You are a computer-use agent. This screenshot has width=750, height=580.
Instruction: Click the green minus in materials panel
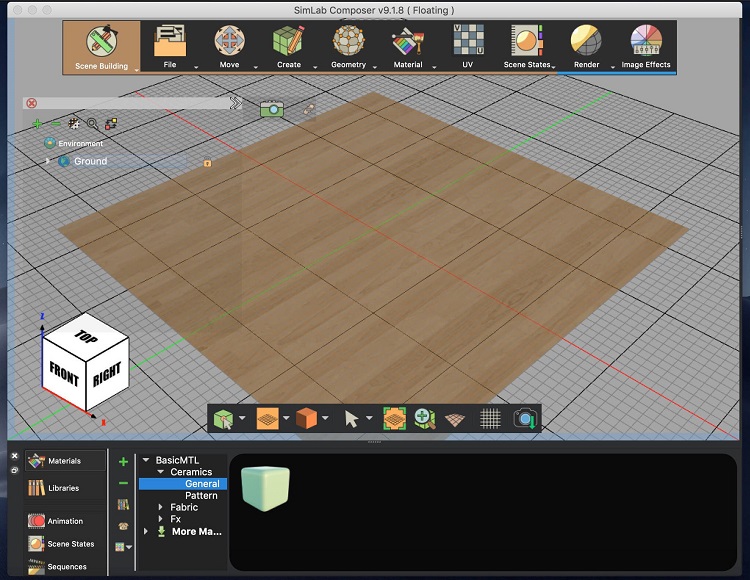pos(123,483)
